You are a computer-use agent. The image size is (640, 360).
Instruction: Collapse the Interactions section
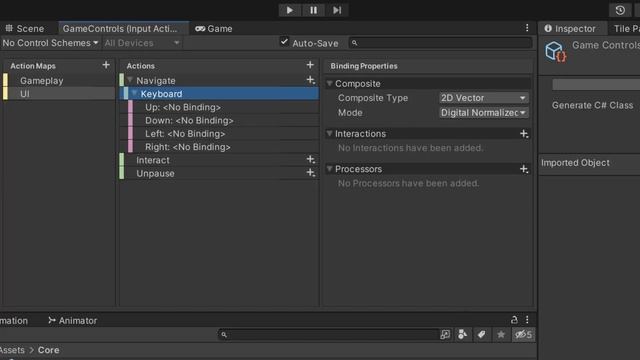point(329,133)
